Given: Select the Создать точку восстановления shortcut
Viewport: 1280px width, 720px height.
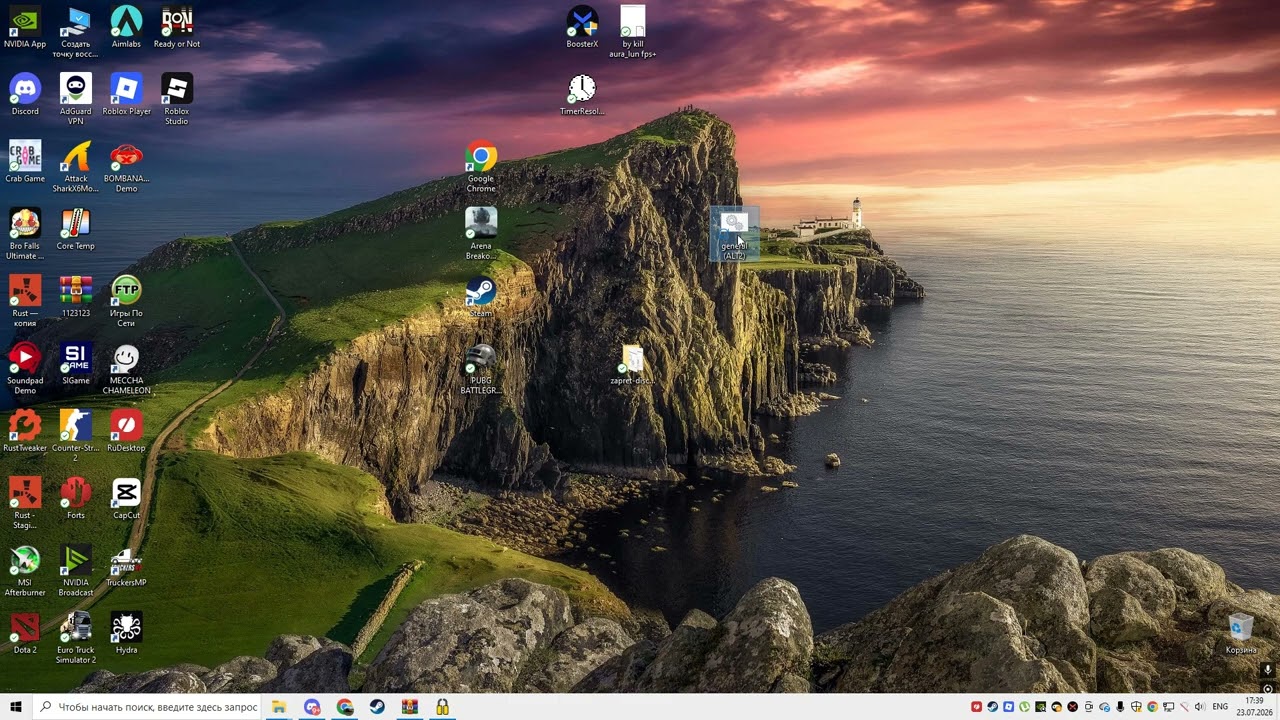Looking at the screenshot, I should point(76,32).
